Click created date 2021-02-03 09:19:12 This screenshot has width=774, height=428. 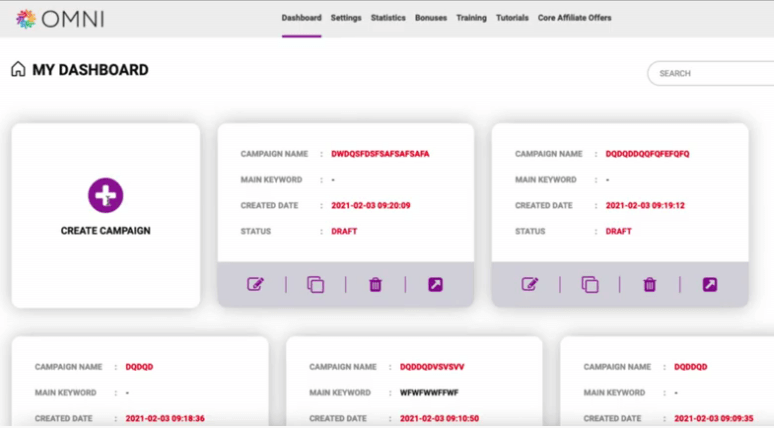pos(645,205)
